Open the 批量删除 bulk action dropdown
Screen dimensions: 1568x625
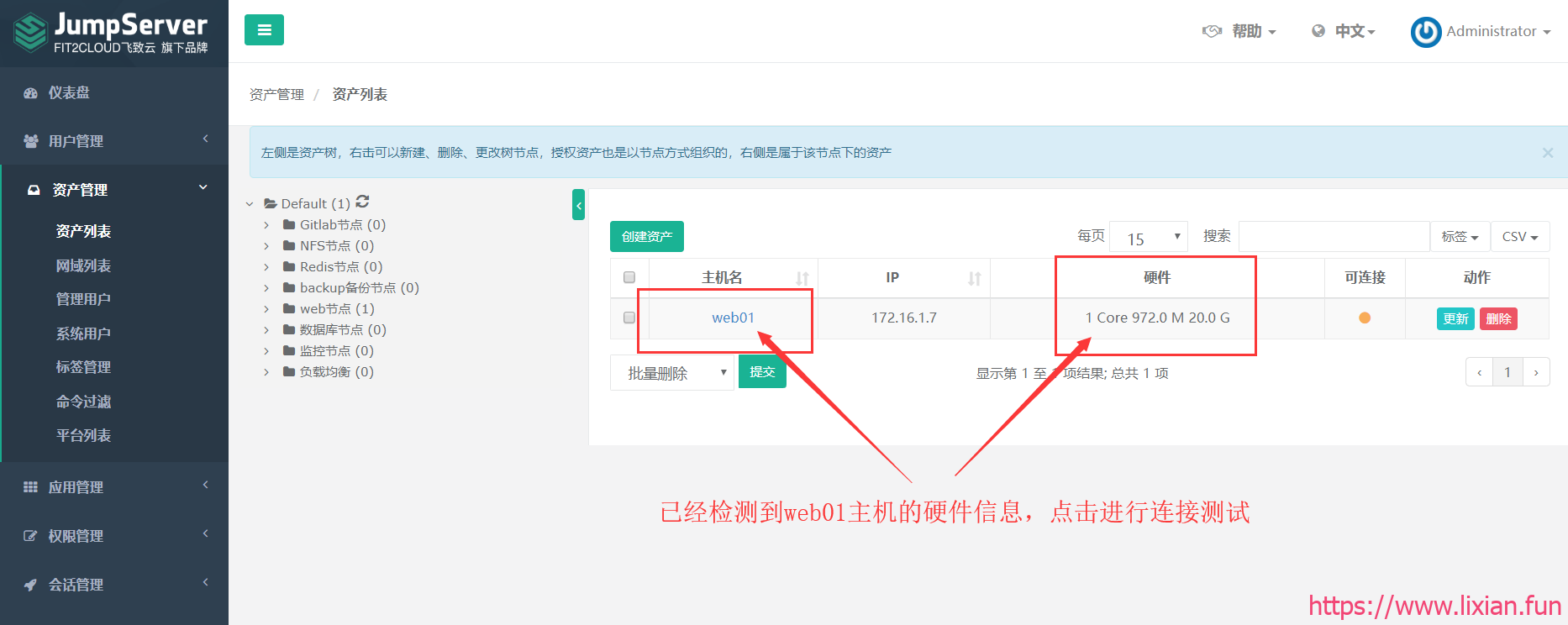pos(672,373)
